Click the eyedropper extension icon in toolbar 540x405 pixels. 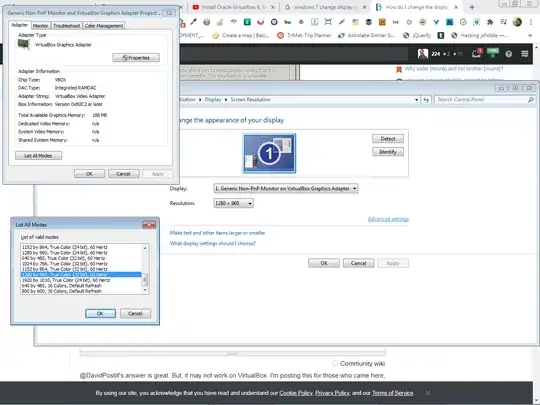click(194, 22)
